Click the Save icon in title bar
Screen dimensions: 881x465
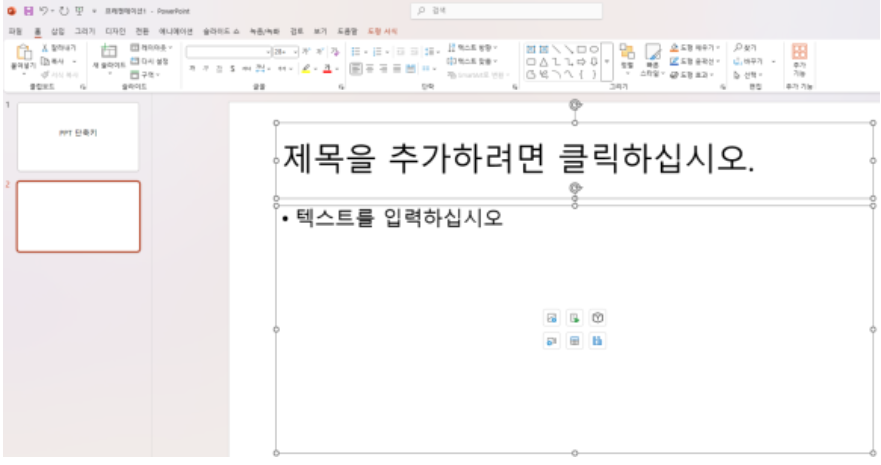tap(28, 10)
